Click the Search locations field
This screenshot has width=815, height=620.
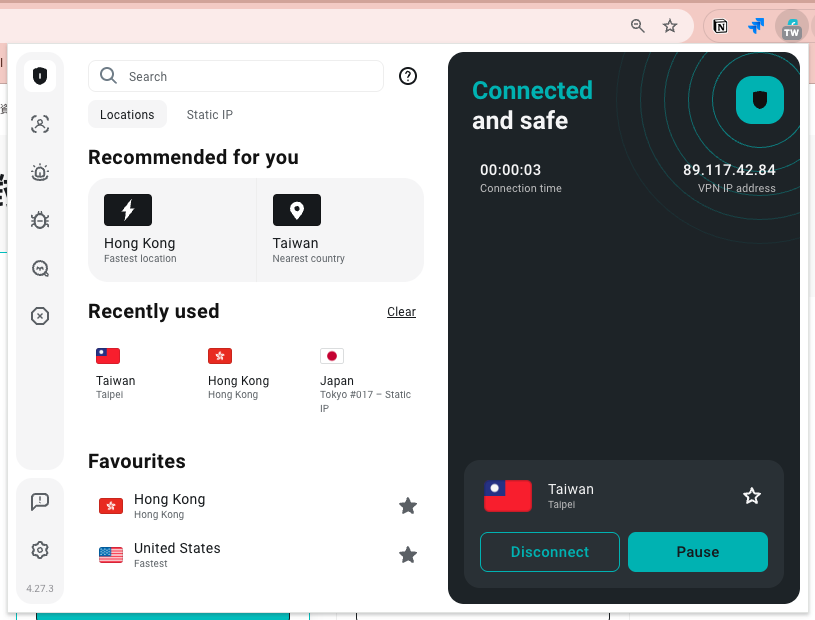(x=235, y=76)
